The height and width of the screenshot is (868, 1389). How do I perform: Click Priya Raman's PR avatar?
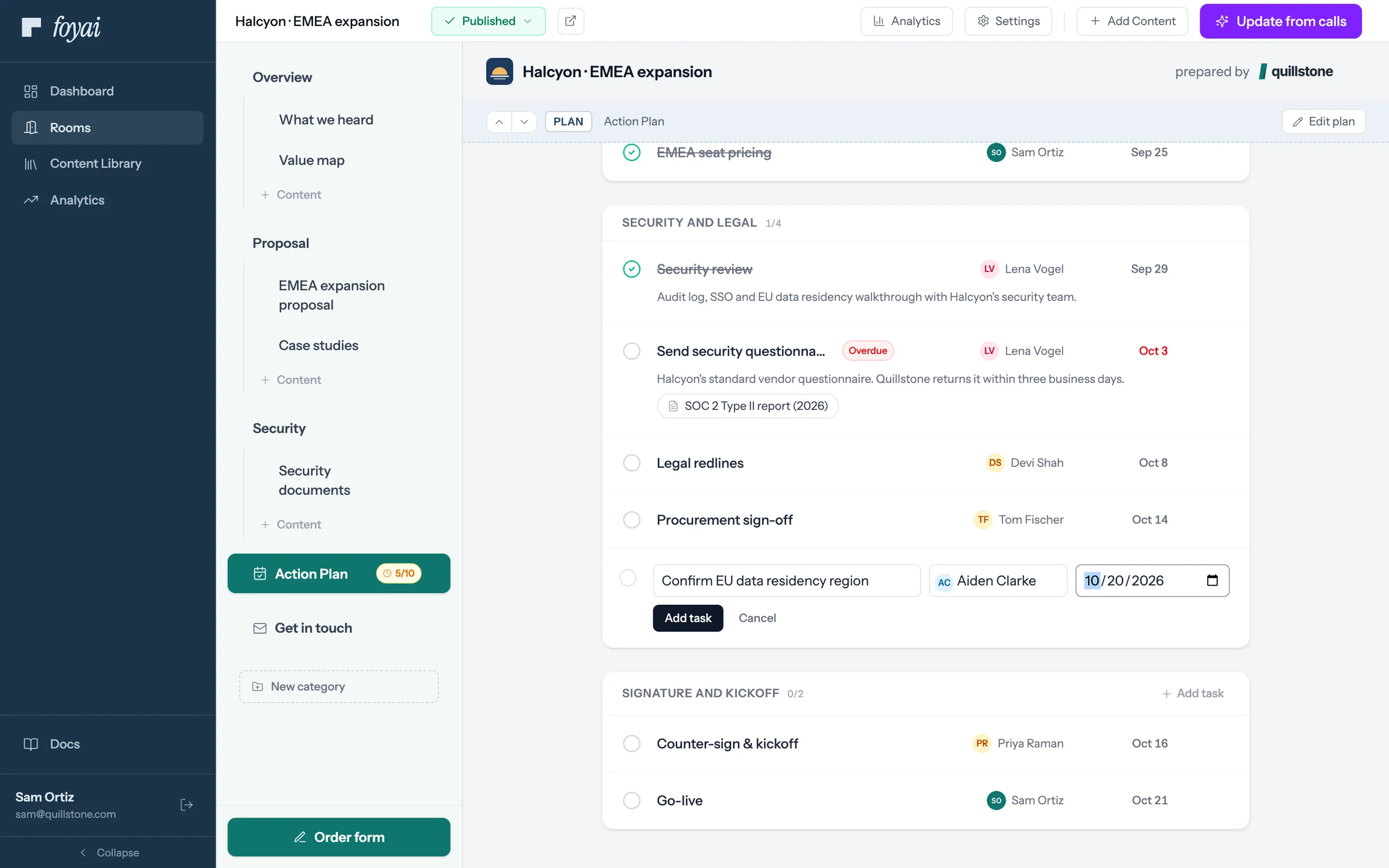coord(982,744)
